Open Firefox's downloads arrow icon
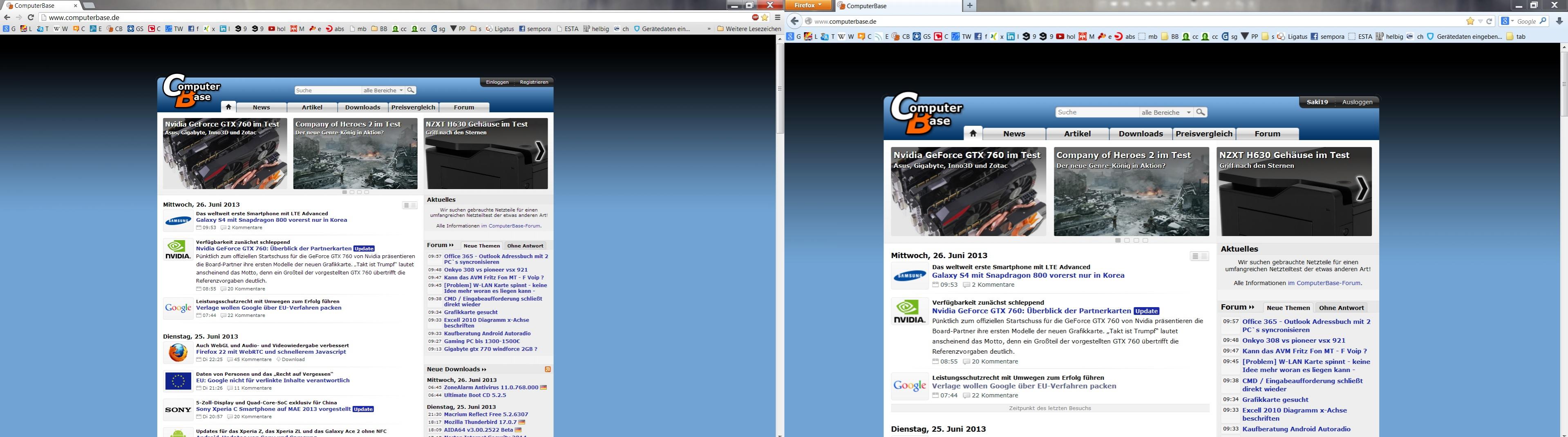This screenshot has height=437, width=1568. tap(1559, 21)
